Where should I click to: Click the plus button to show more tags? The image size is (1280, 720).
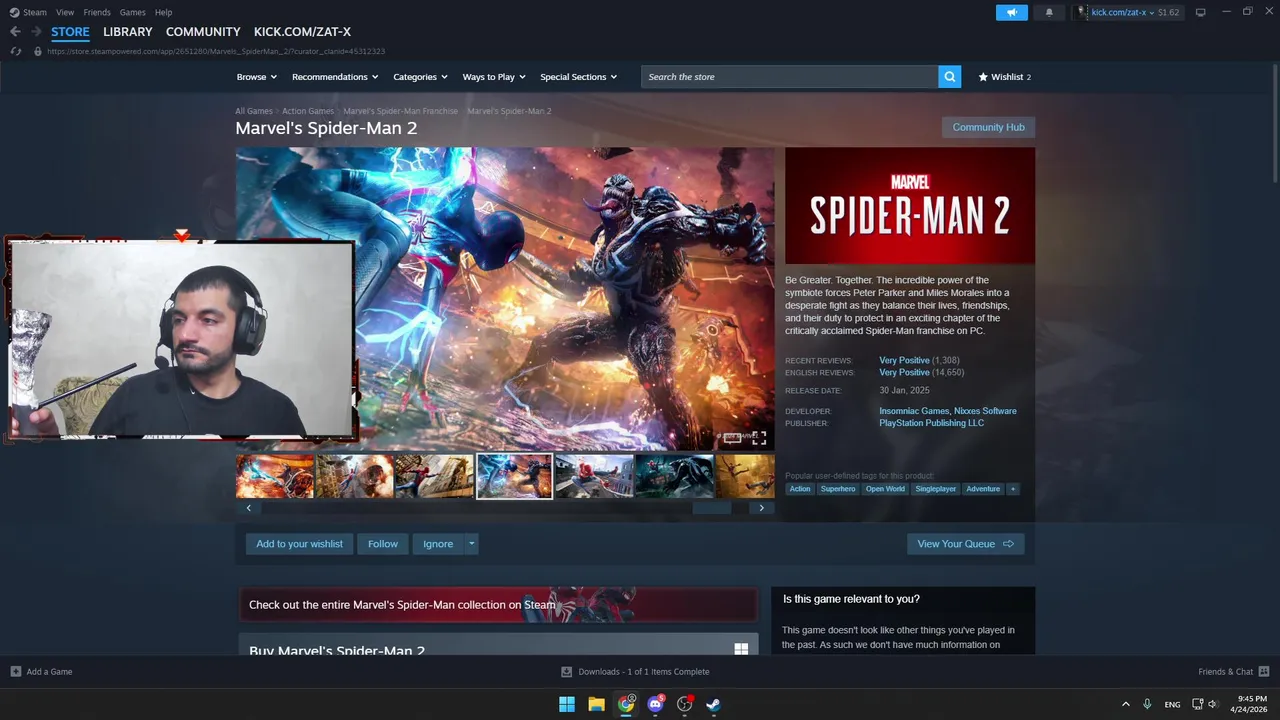[x=1012, y=489]
